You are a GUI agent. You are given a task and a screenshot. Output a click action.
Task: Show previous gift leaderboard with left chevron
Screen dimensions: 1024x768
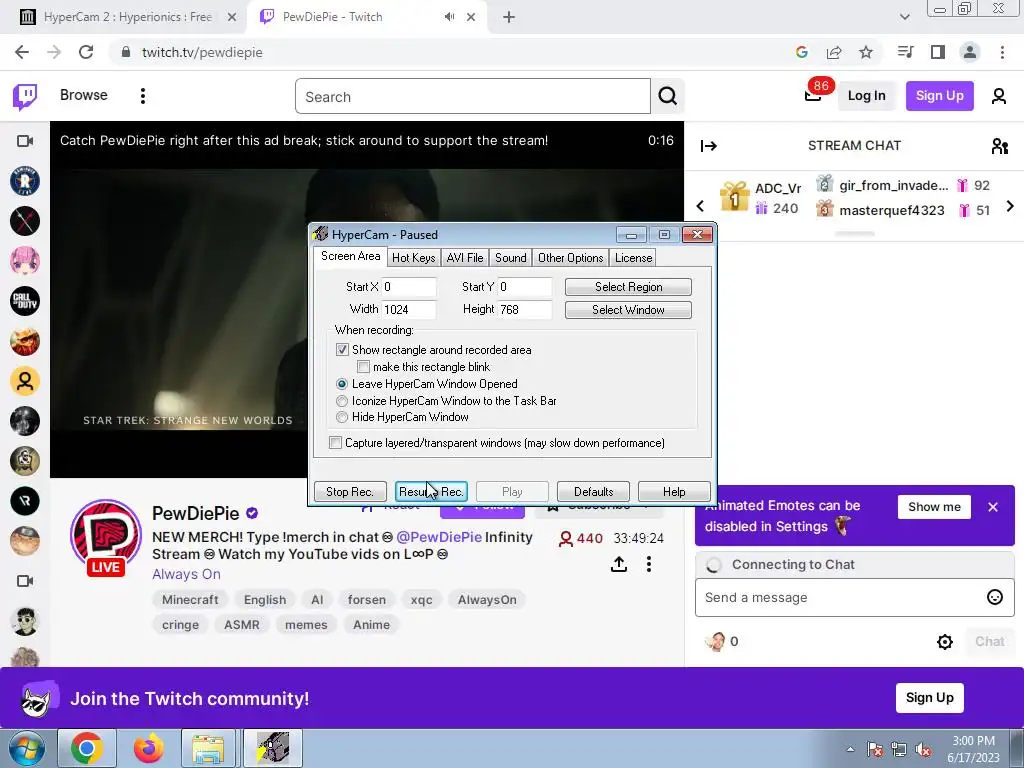[700, 206]
